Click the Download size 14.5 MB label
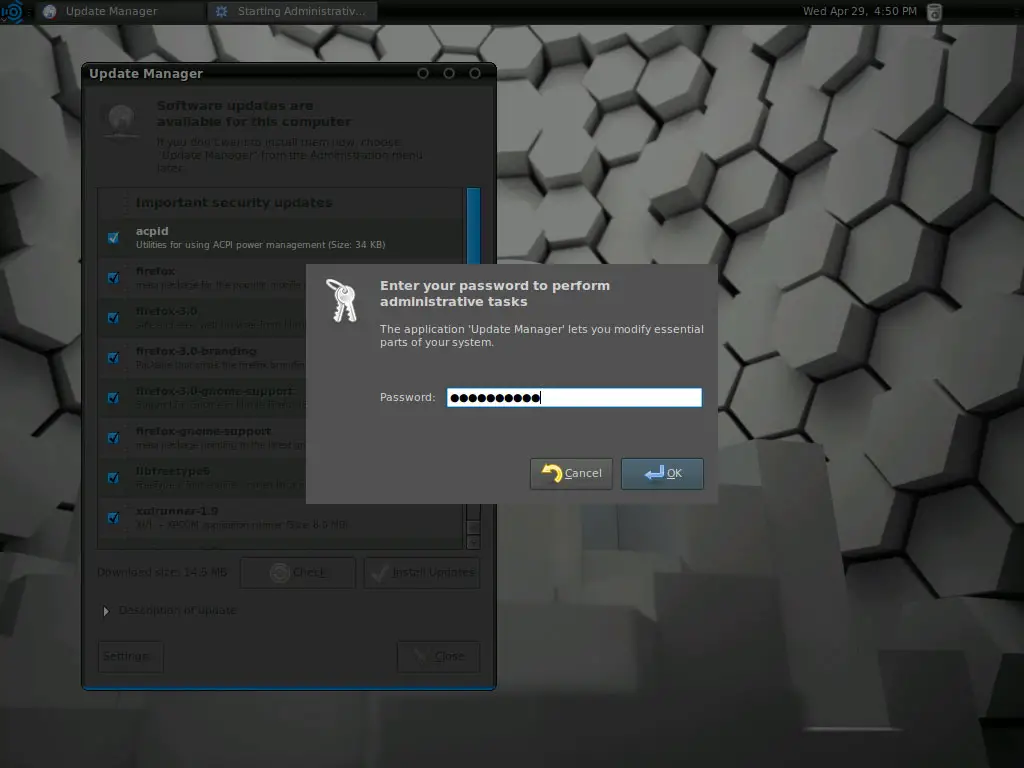The image size is (1024, 768). pos(162,572)
